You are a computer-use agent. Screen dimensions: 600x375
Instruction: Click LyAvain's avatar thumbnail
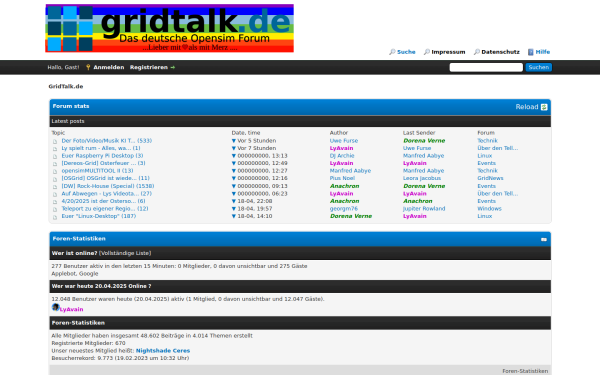[x=55, y=307]
